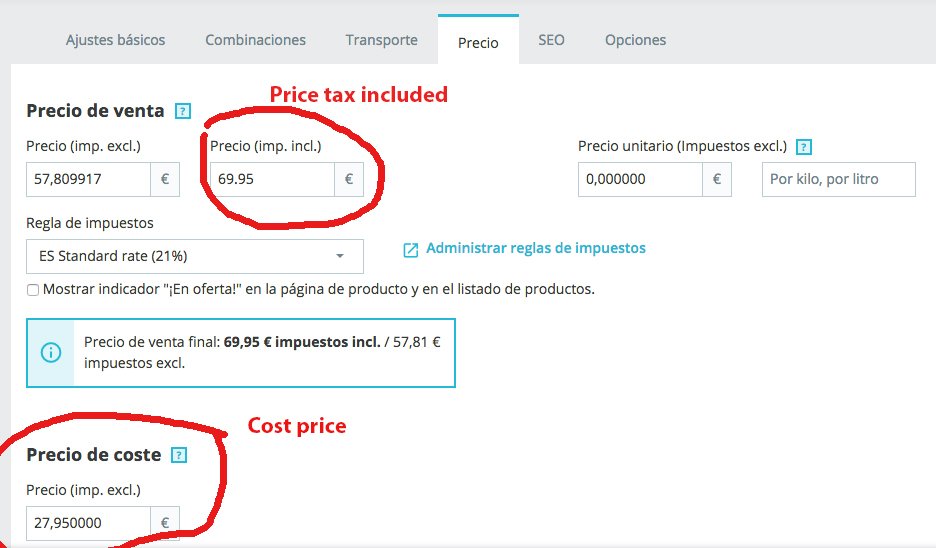This screenshot has height=548, width=936.
Task: Click the 'Por kilo, por litro' input field
Action: click(839, 179)
